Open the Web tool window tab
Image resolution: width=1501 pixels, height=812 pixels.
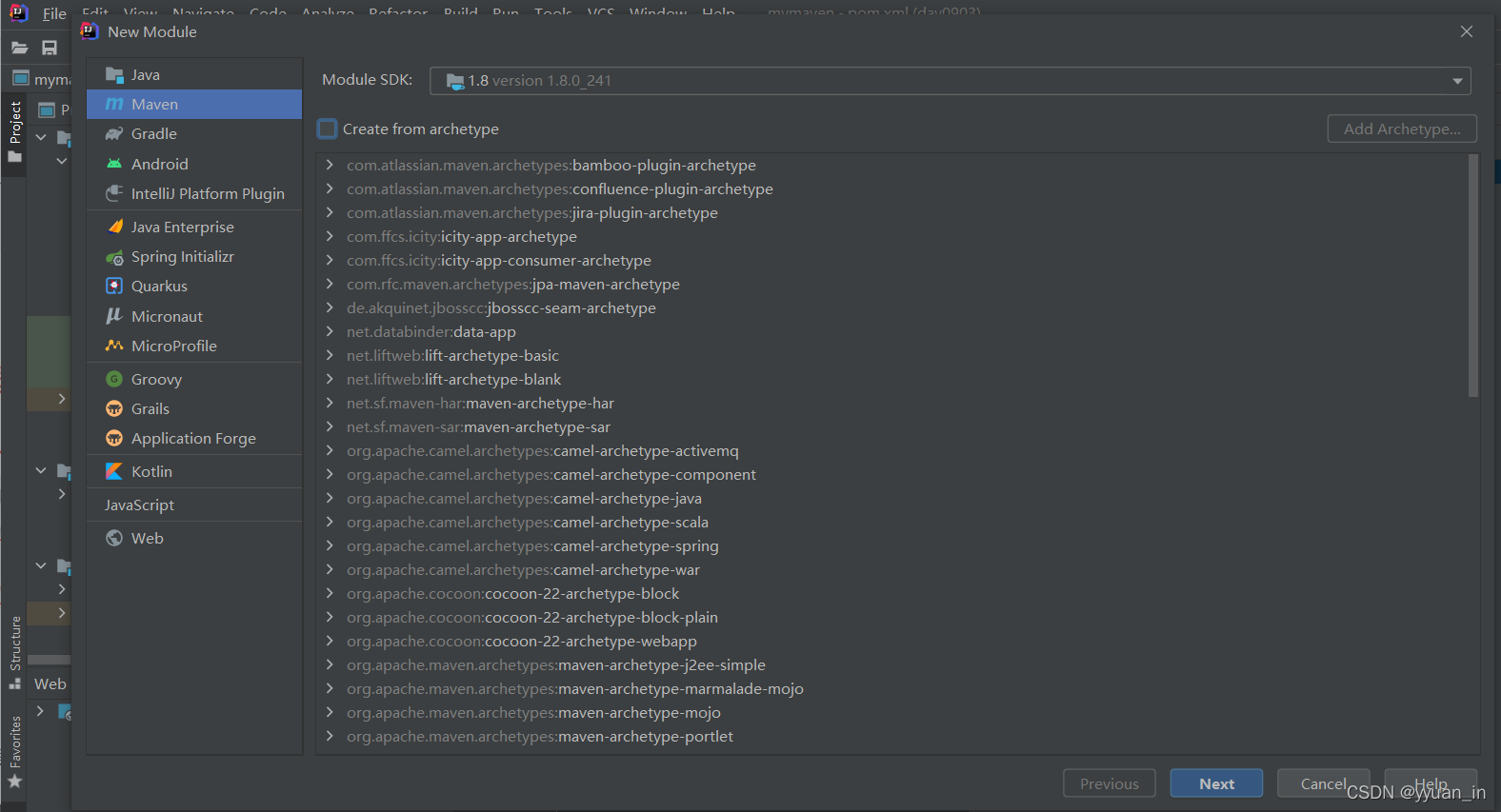50,683
